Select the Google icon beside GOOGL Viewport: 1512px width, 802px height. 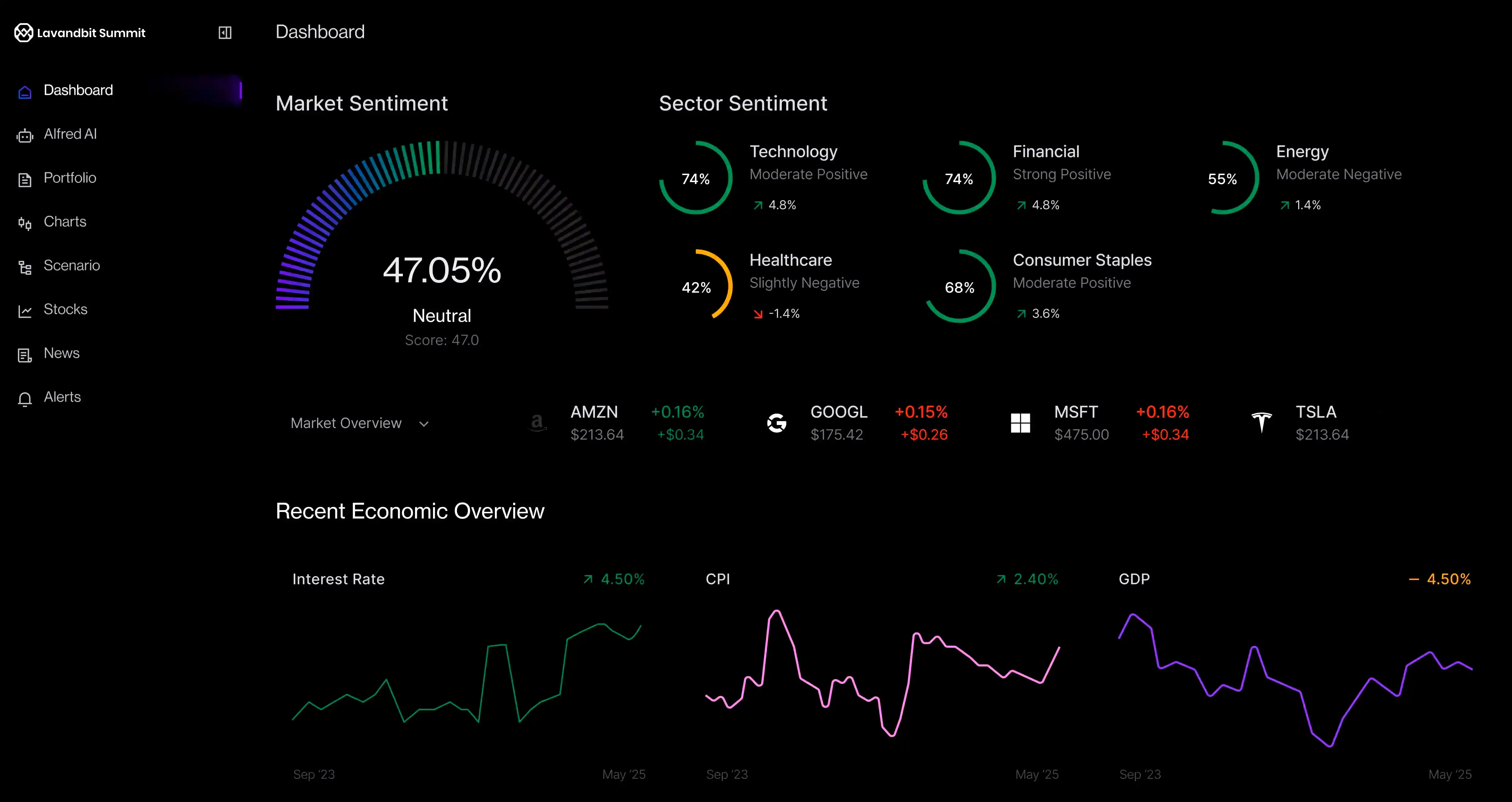tap(776, 422)
